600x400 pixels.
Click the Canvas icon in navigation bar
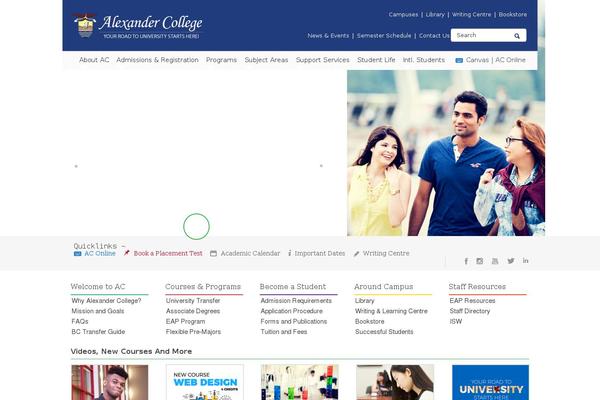point(459,60)
